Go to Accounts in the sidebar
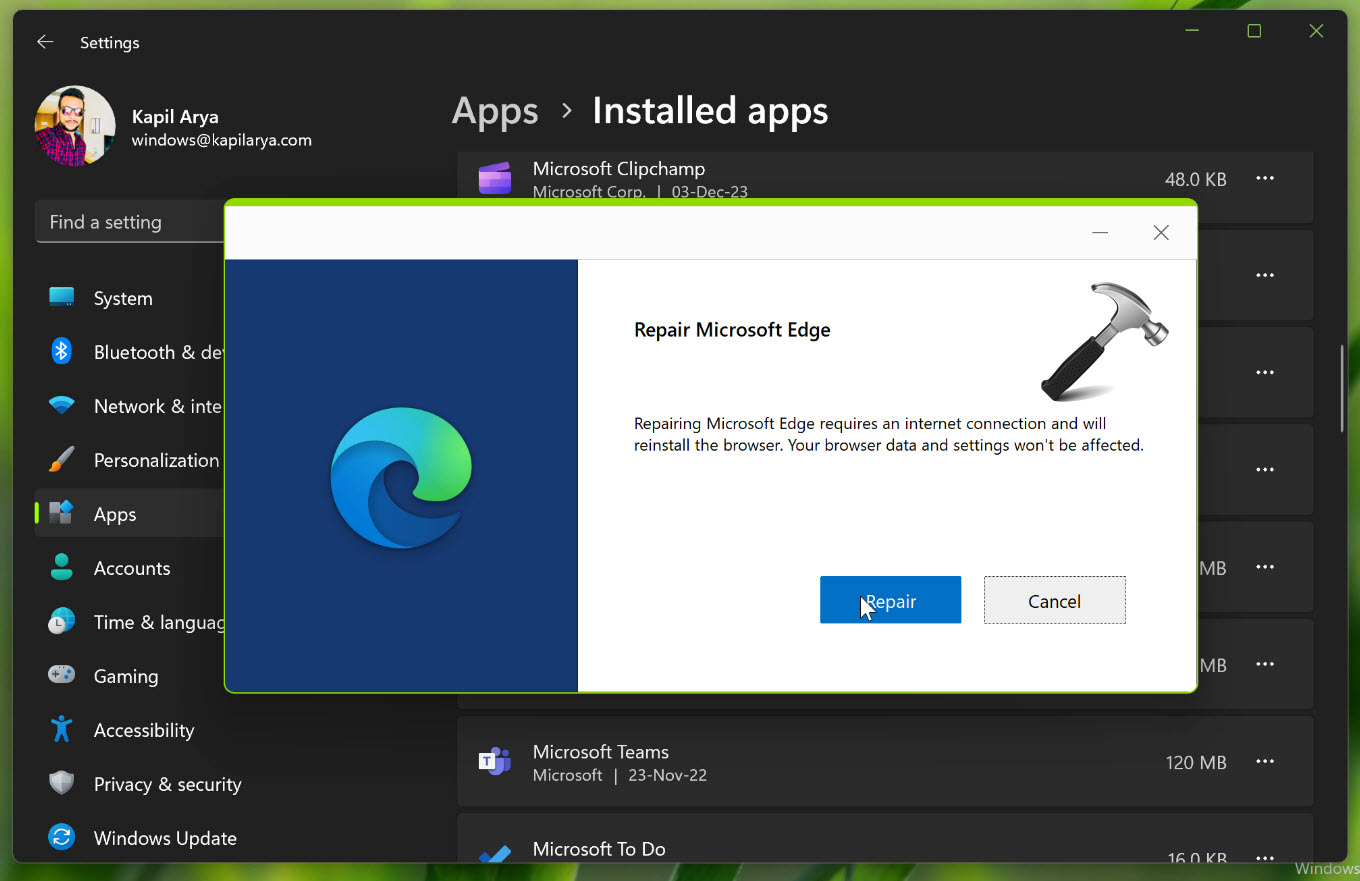Screen dimensions: 1360x881 tap(132, 568)
